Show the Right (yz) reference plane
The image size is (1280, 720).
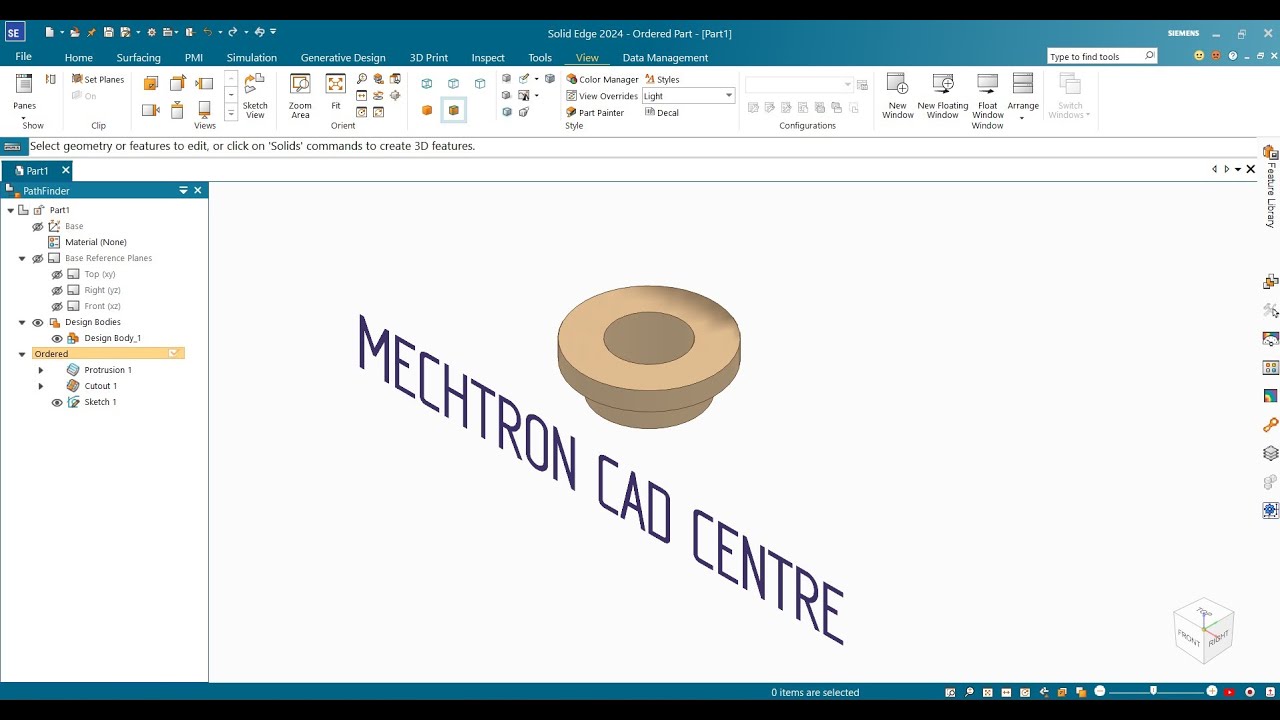coord(57,290)
